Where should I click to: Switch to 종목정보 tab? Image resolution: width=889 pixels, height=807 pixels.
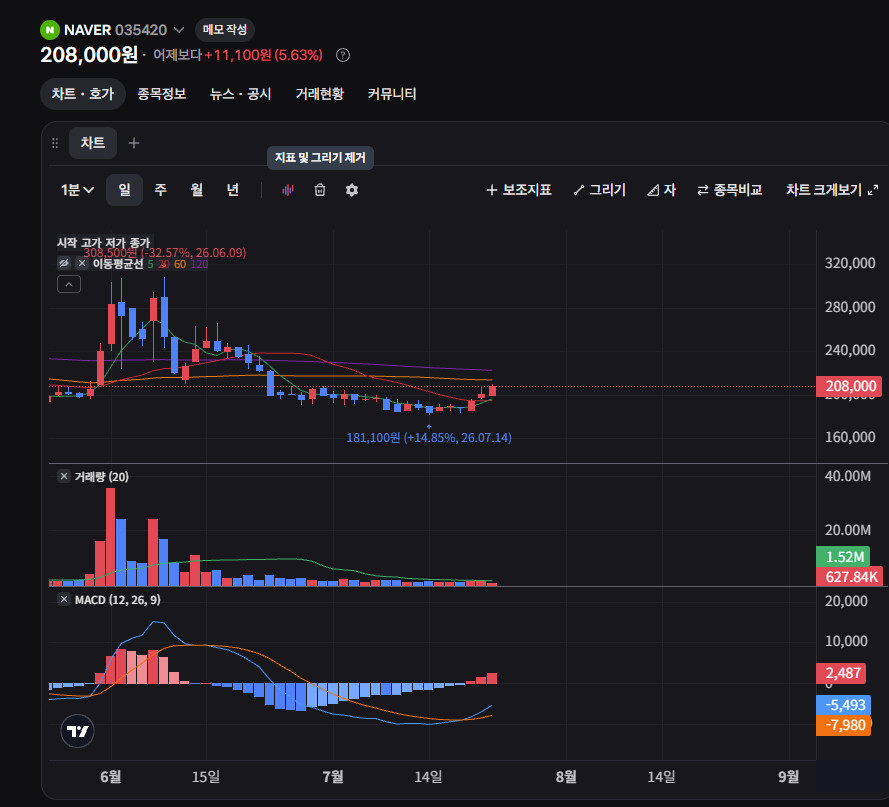[x=162, y=94]
